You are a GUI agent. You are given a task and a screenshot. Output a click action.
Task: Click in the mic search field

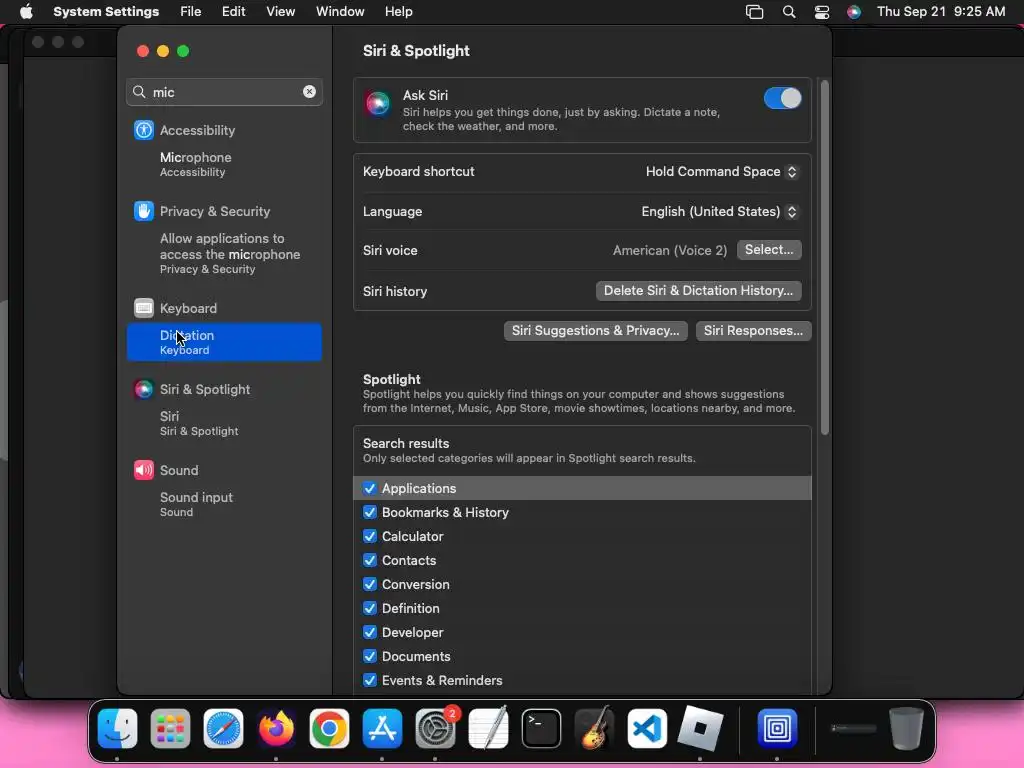pos(222,92)
